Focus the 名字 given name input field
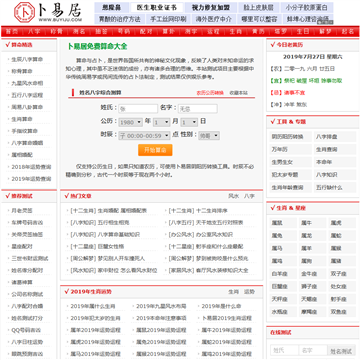The height and width of the screenshot is (360, 360). (198, 109)
